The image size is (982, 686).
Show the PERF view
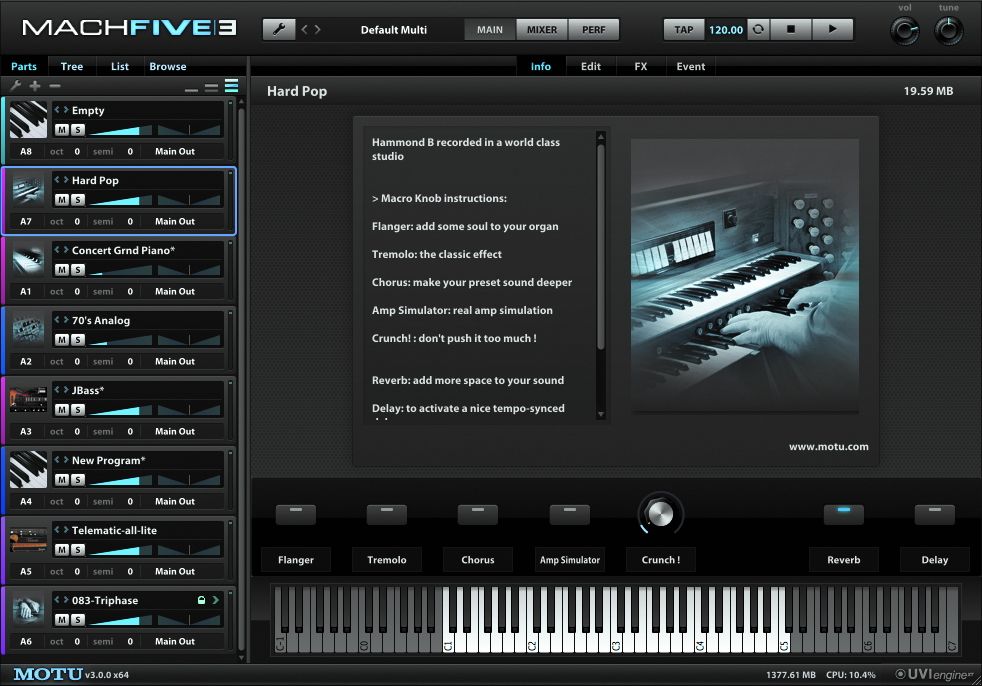pos(594,29)
